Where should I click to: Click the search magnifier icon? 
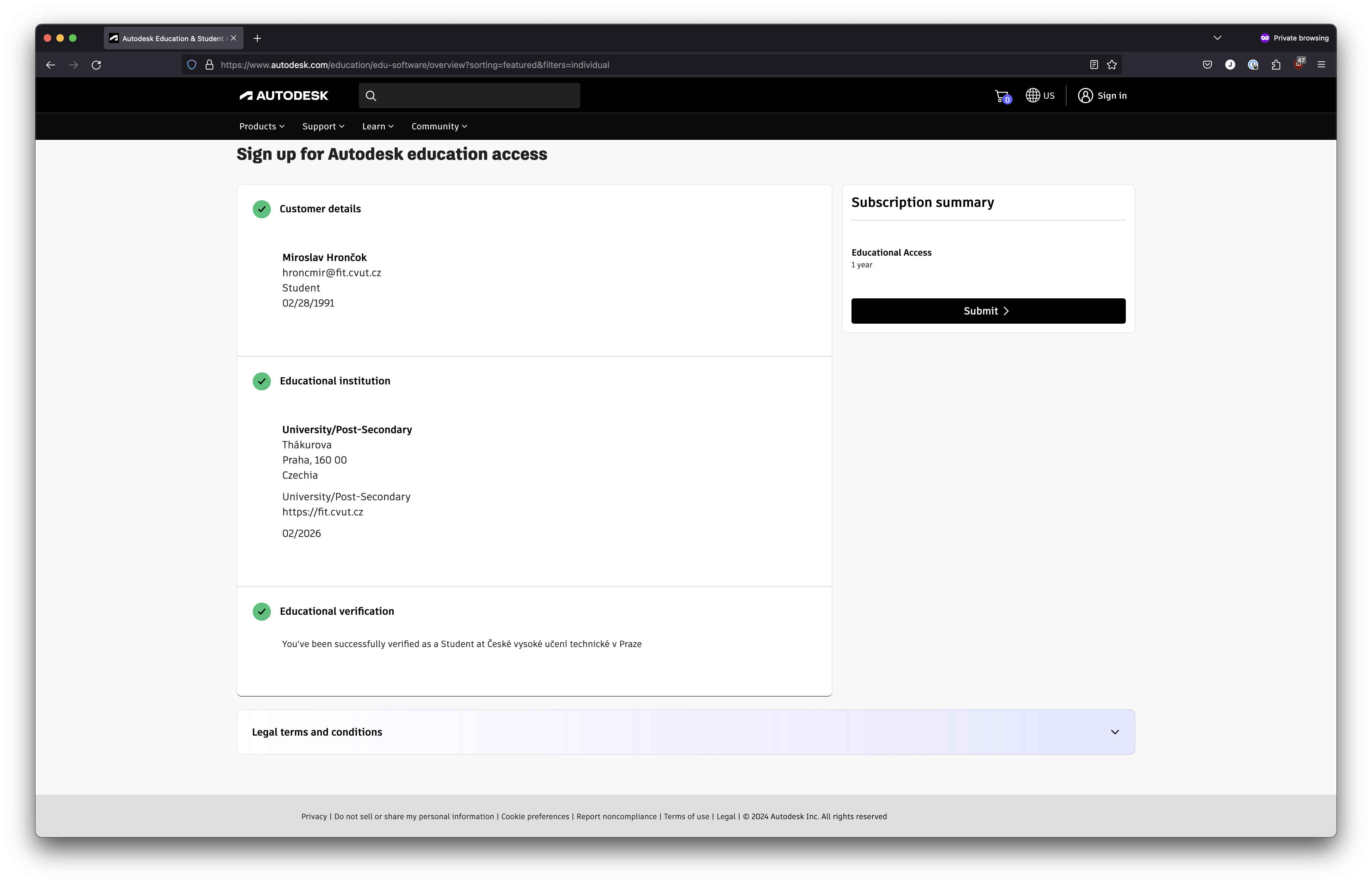371,96
